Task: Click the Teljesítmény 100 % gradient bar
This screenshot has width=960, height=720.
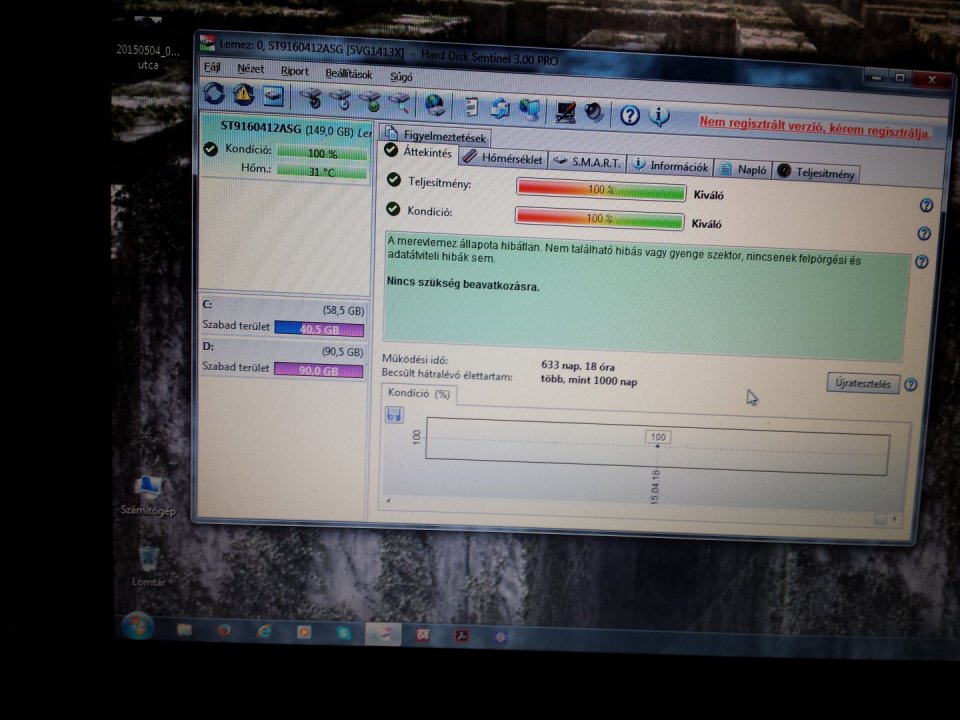Action: click(x=601, y=189)
